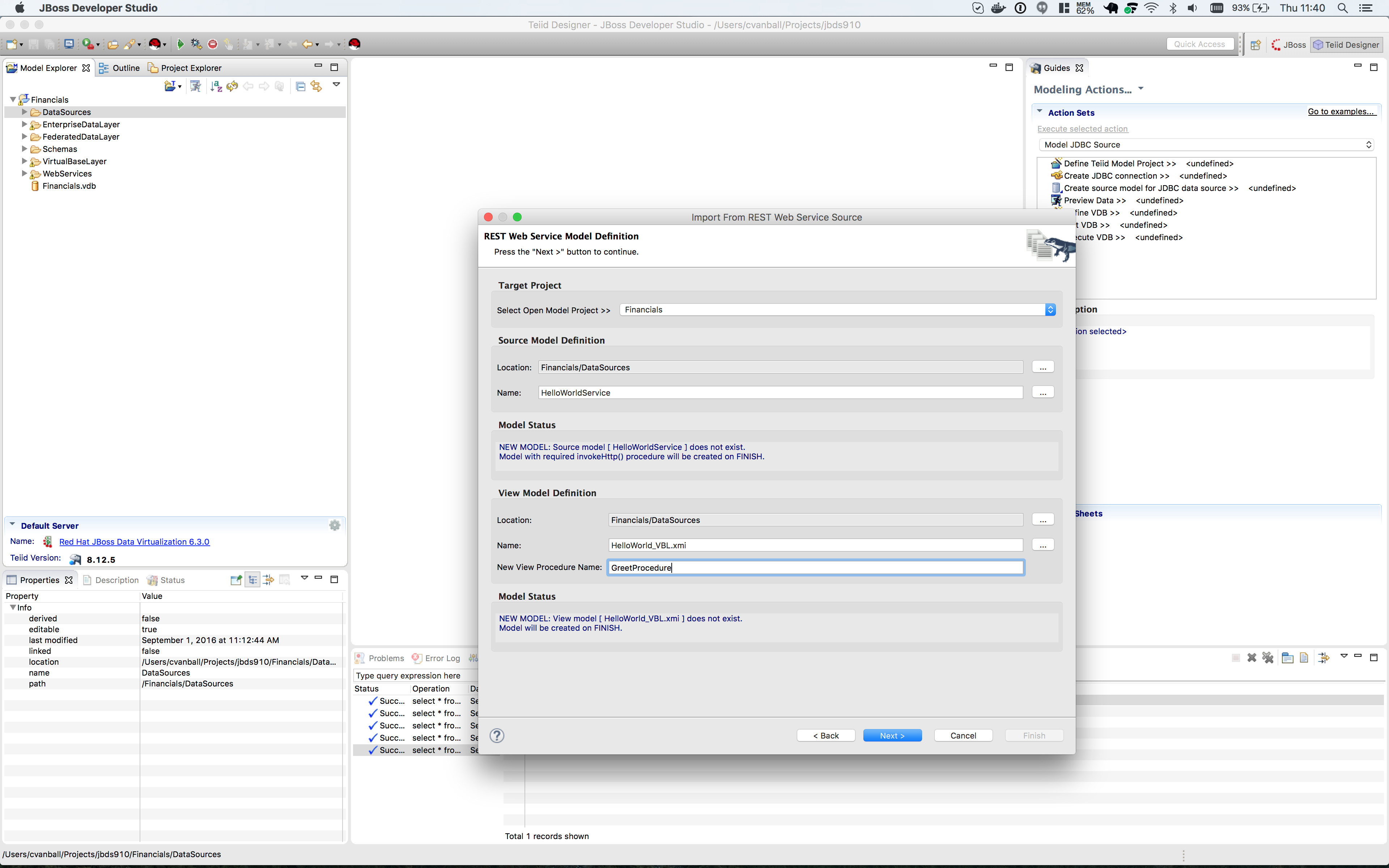Click the Refresh icon in Model Explorer
Screen dimensions: 1389x868
pyautogui.click(x=233, y=86)
